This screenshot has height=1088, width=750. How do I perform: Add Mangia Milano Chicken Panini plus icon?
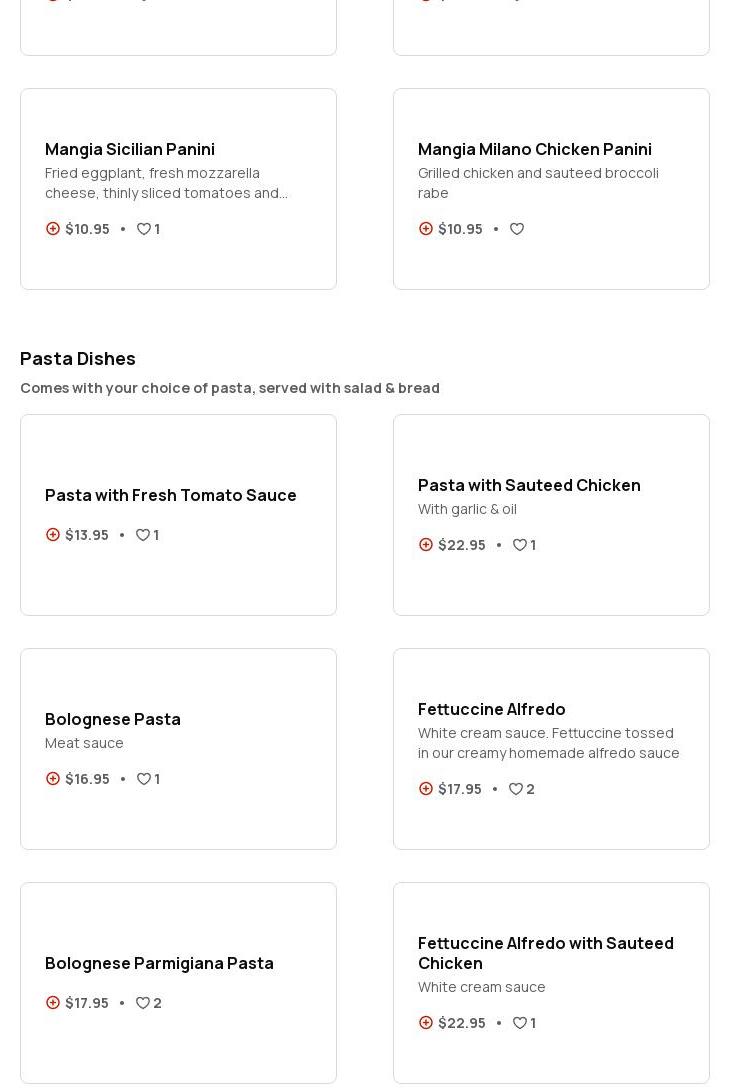pyautogui.click(x=426, y=229)
